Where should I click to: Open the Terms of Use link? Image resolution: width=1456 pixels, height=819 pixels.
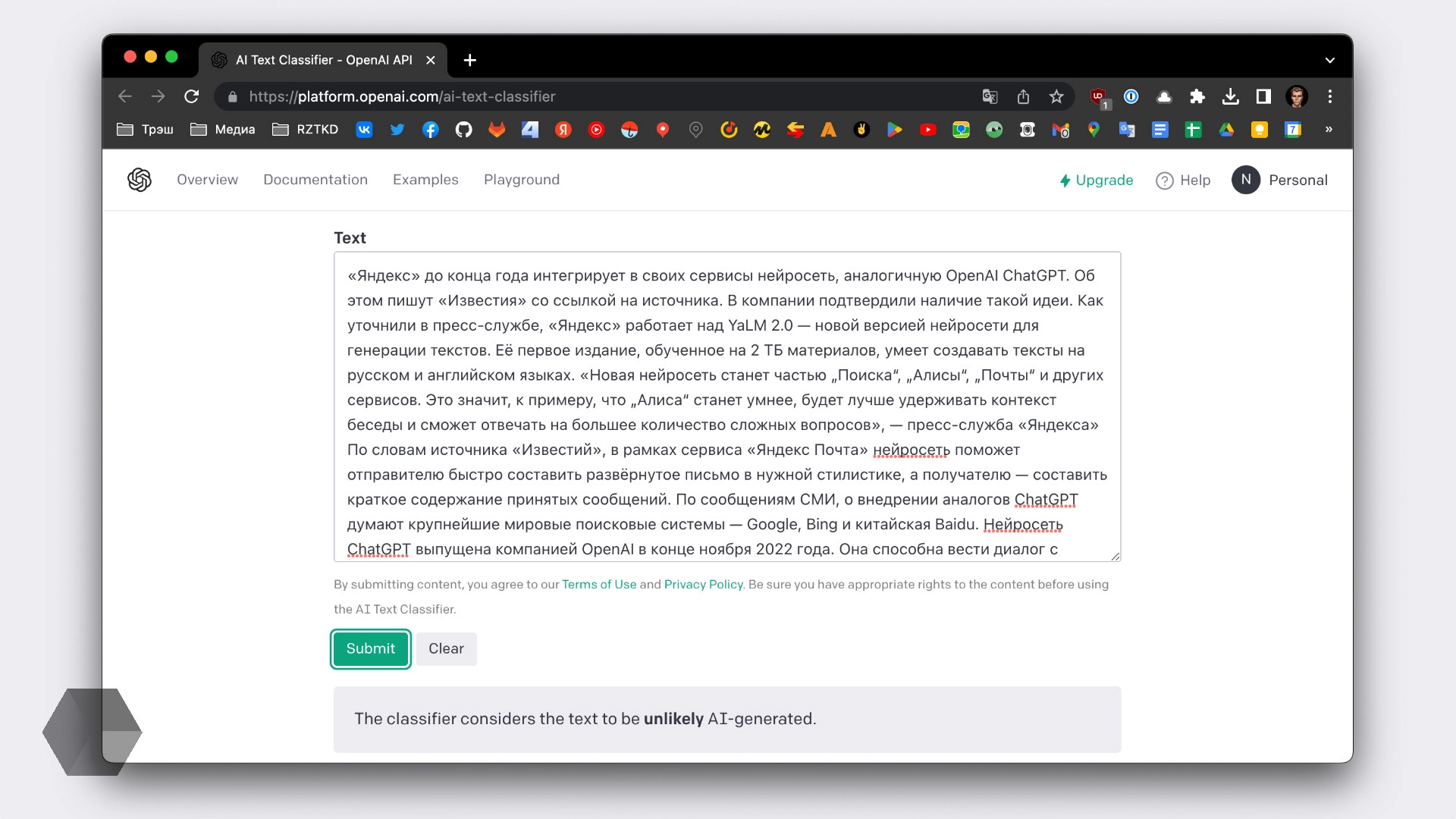click(x=599, y=584)
